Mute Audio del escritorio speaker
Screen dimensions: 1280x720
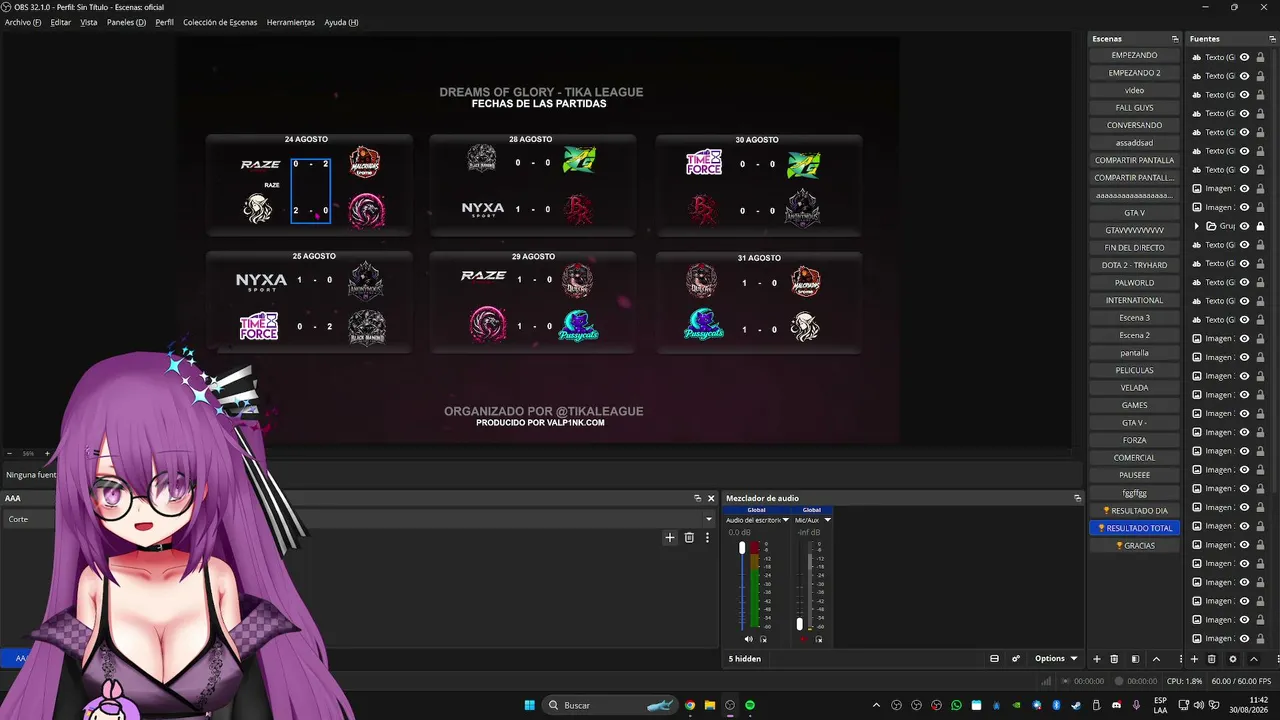tap(748, 639)
